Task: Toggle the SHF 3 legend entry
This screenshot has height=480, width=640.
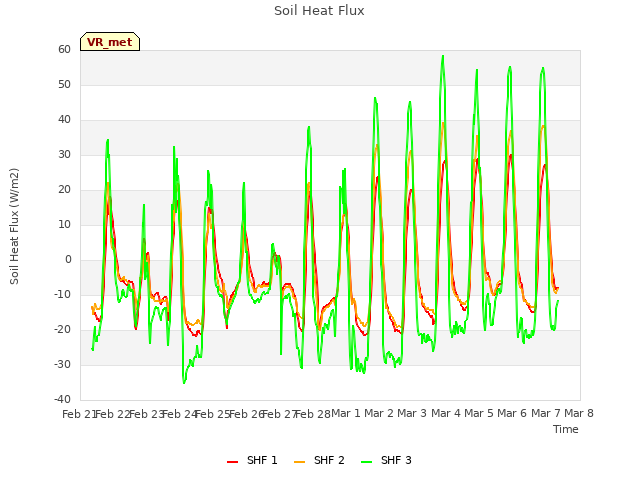Action: pos(386,460)
